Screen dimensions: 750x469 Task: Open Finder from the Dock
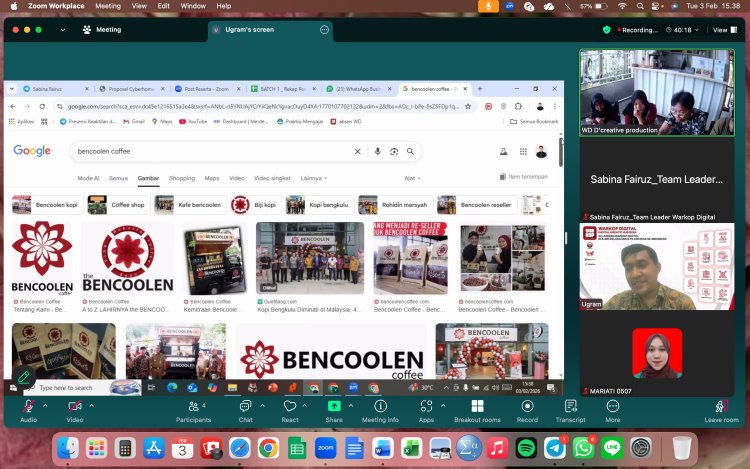(68, 448)
